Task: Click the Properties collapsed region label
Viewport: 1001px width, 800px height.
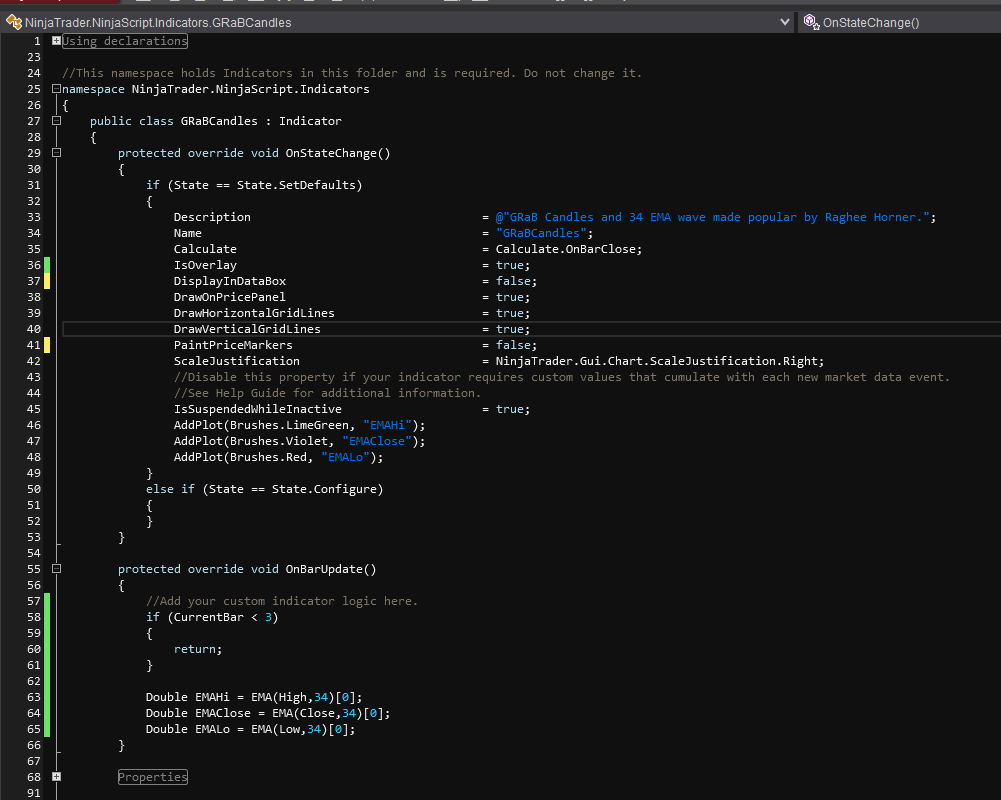Action: (153, 777)
